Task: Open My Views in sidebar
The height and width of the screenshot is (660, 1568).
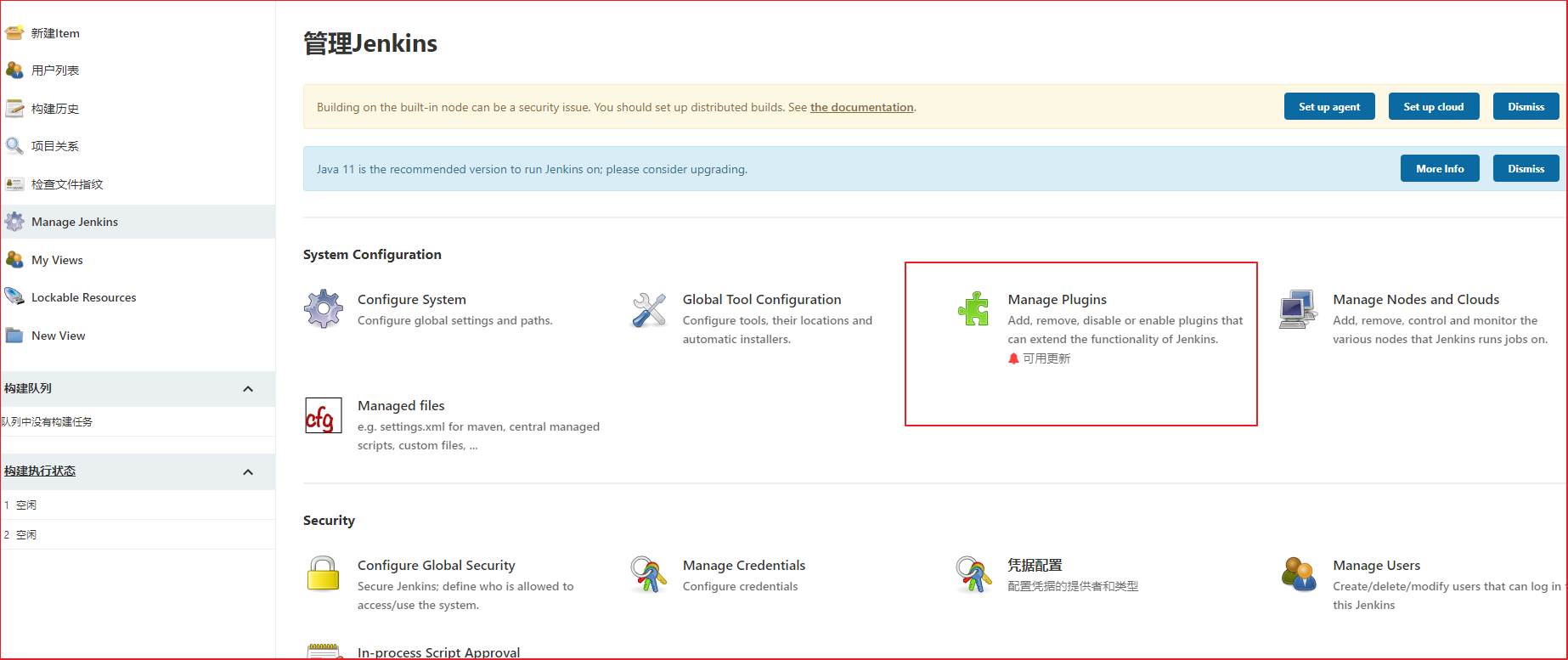Action: 57,260
